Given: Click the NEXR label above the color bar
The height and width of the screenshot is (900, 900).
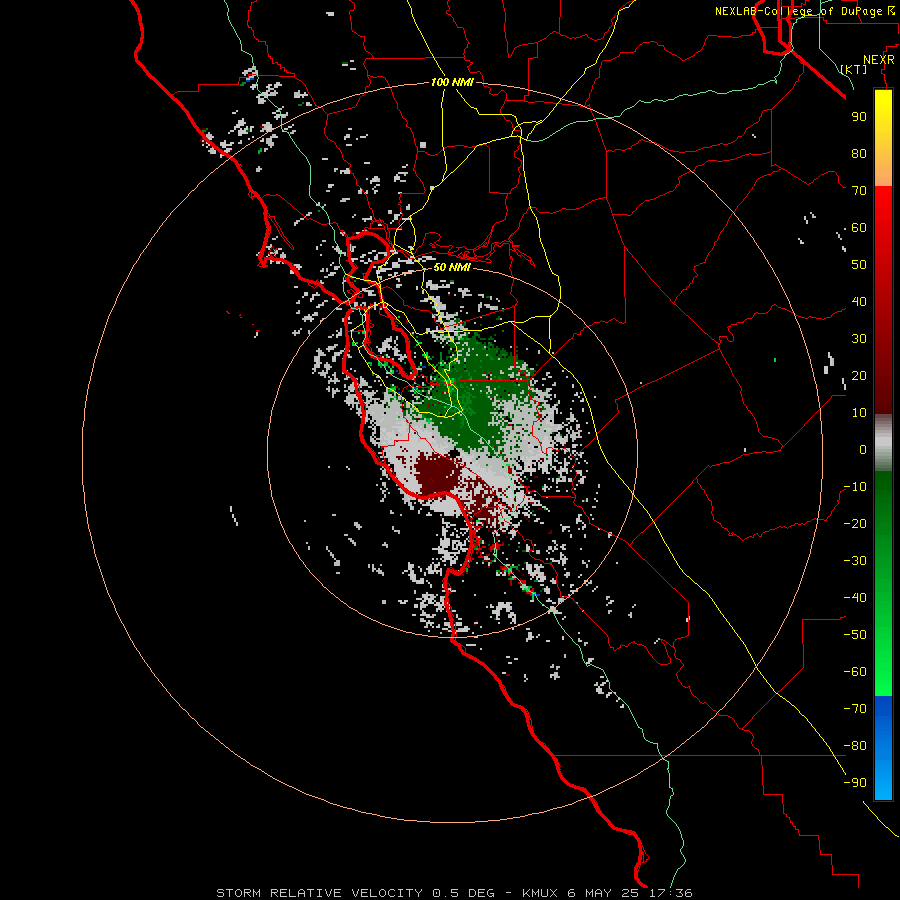Looking at the screenshot, I should (879, 60).
